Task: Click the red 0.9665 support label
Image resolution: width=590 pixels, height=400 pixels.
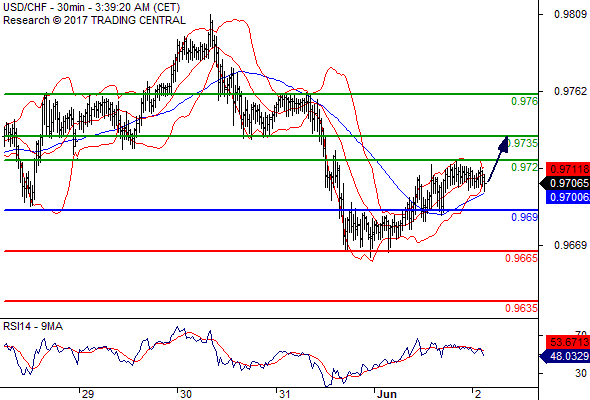Action: tap(521, 258)
